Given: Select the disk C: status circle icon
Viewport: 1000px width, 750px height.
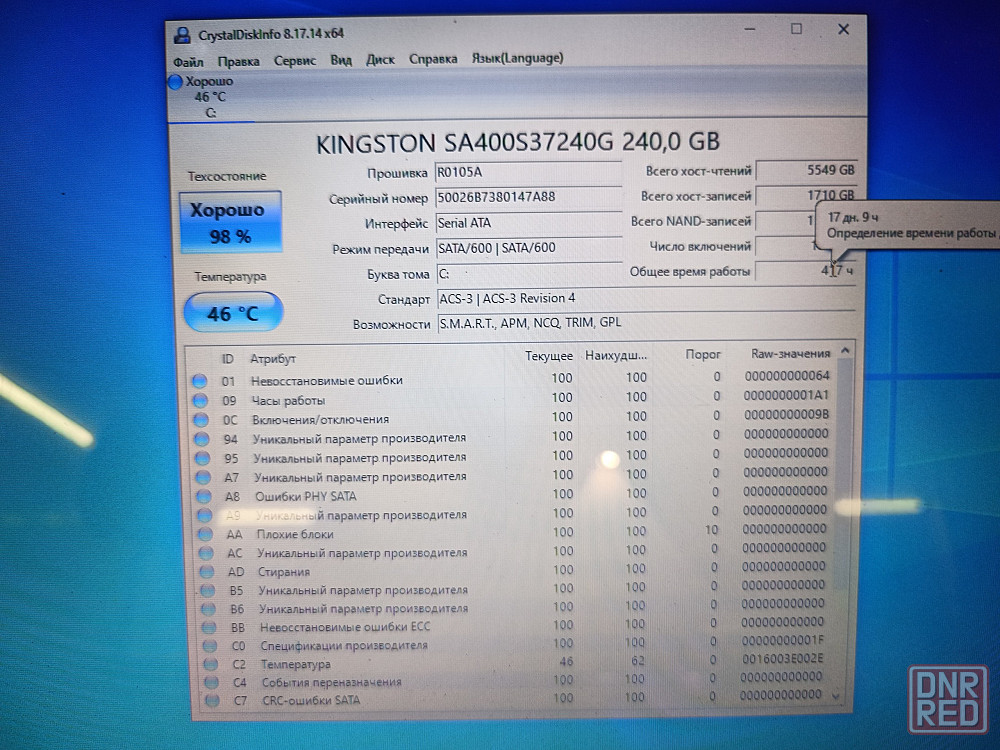Looking at the screenshot, I should (x=176, y=82).
